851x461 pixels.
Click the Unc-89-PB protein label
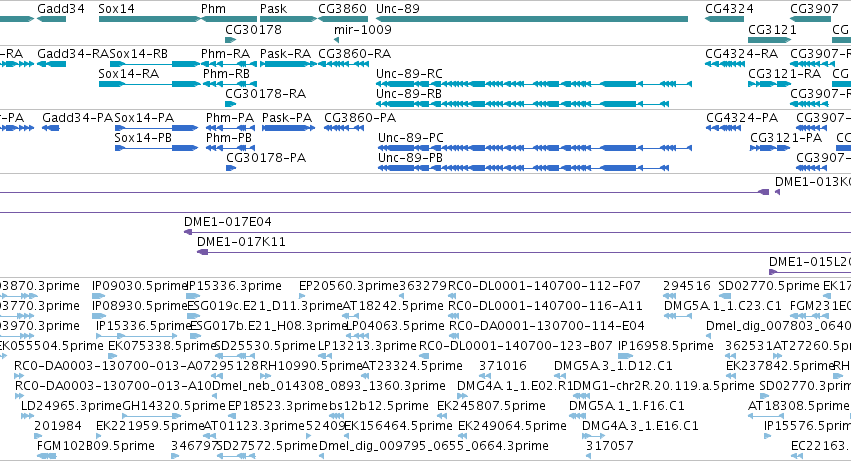(x=410, y=157)
